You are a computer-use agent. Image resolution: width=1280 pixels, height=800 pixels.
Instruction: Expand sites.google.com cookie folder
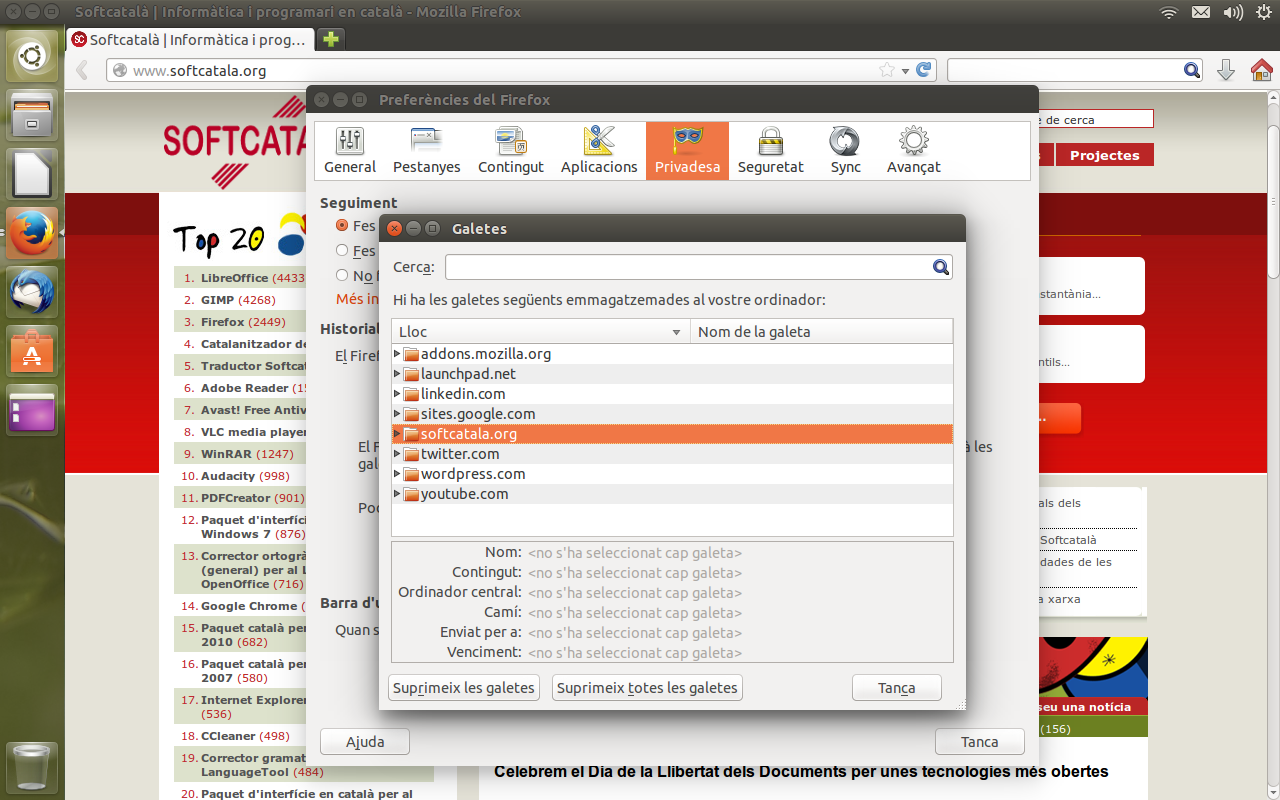pos(397,413)
